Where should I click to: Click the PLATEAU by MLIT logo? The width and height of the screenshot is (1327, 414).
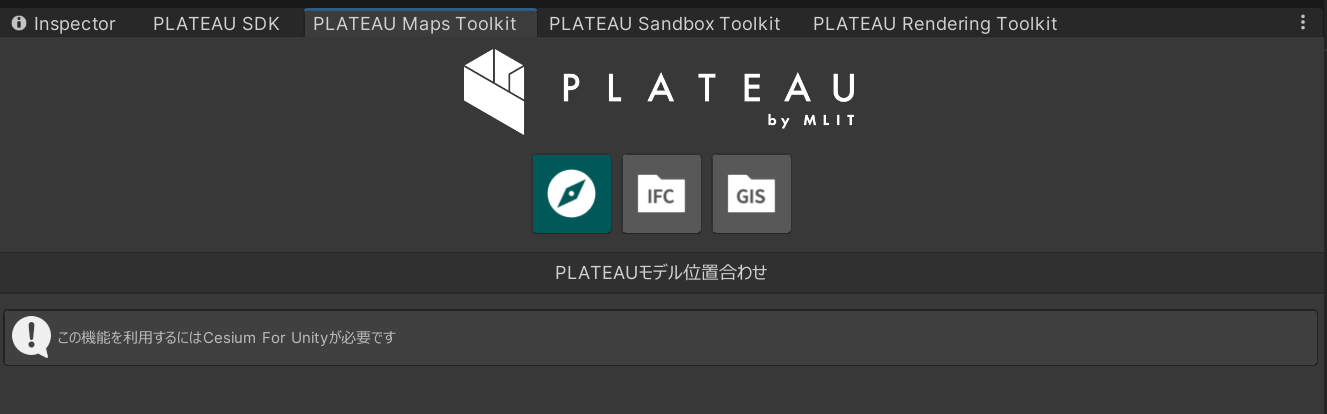click(x=660, y=92)
